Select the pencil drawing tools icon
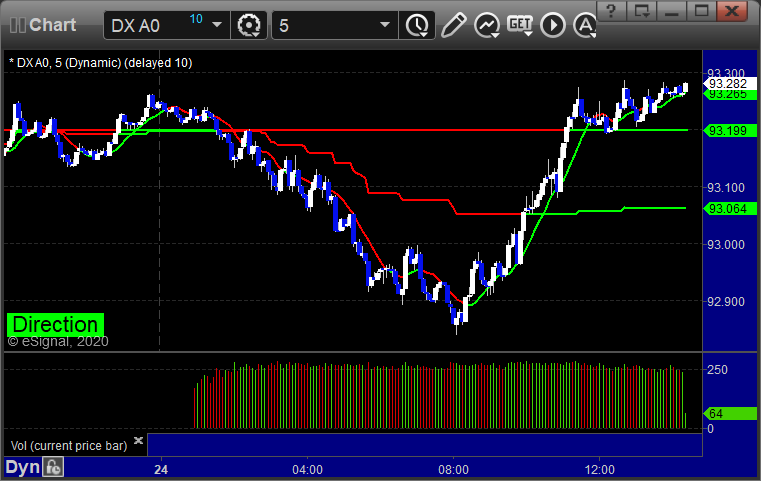The height and width of the screenshot is (481, 761). 454,25
